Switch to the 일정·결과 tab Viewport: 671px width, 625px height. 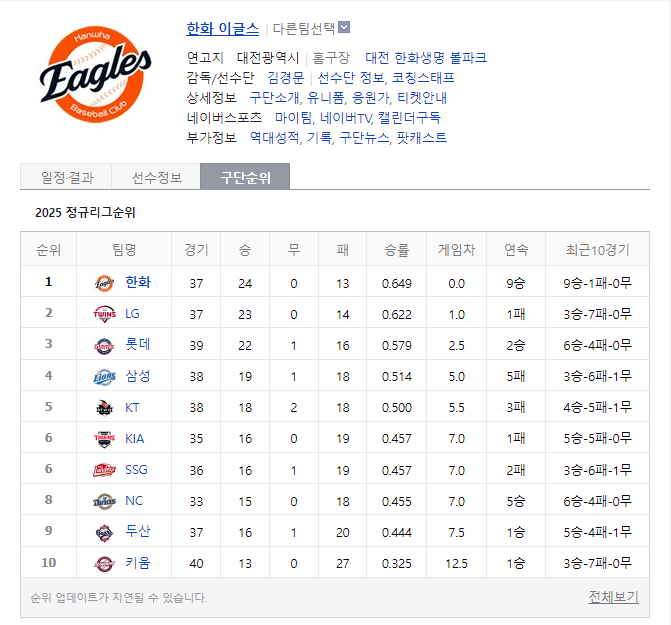click(x=67, y=177)
